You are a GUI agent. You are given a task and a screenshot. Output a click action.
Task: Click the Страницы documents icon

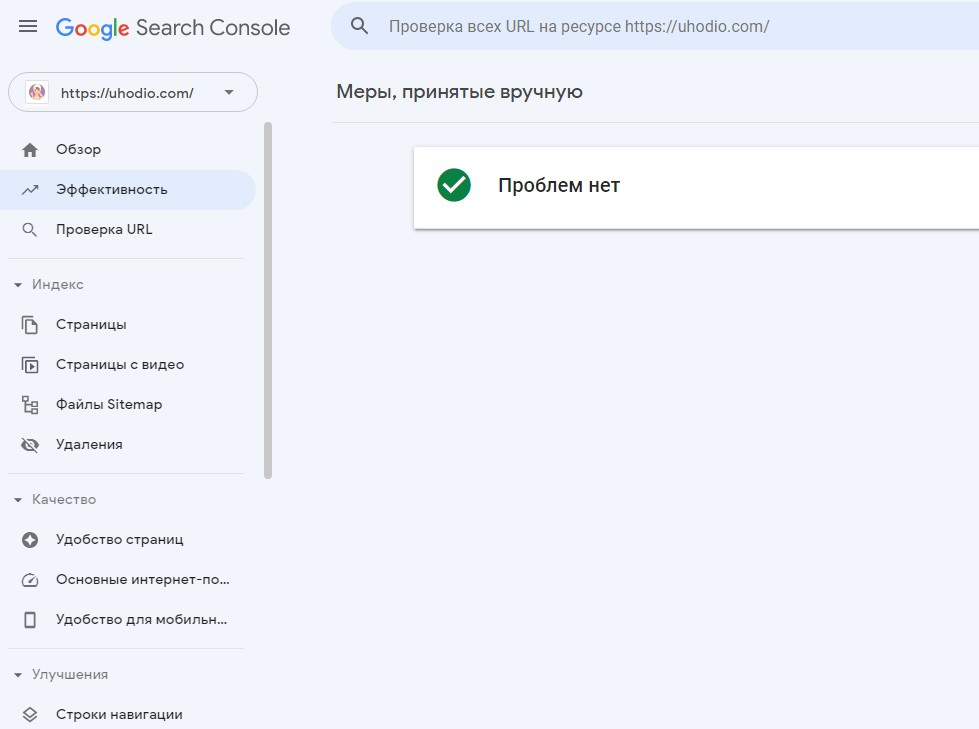tap(30, 325)
